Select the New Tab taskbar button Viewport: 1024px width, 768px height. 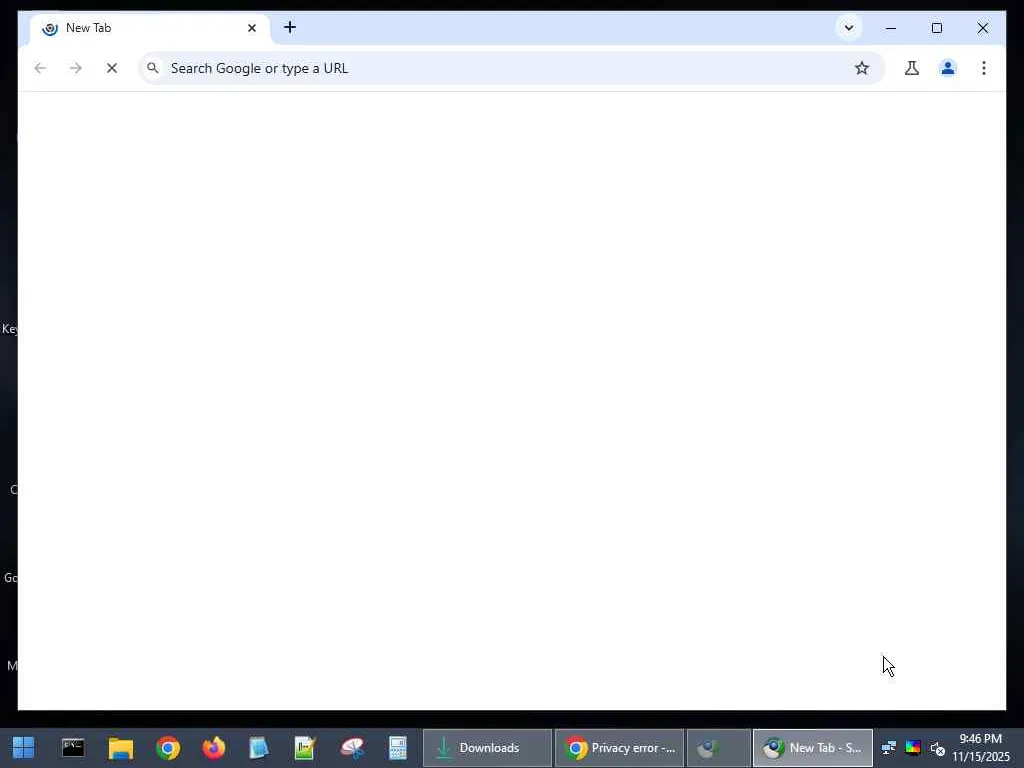[812, 748]
